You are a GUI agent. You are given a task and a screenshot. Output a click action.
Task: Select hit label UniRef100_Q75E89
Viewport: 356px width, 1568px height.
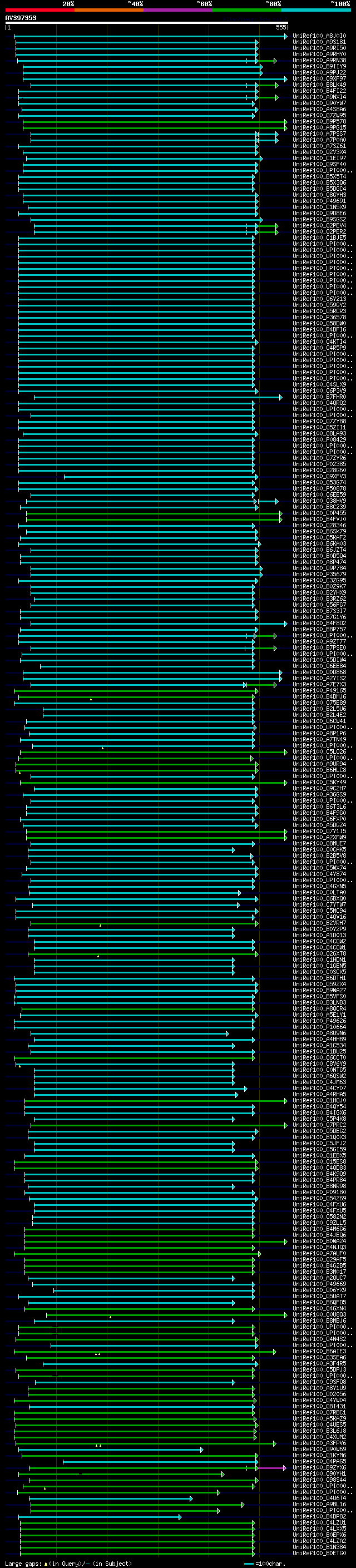[x=319, y=703]
